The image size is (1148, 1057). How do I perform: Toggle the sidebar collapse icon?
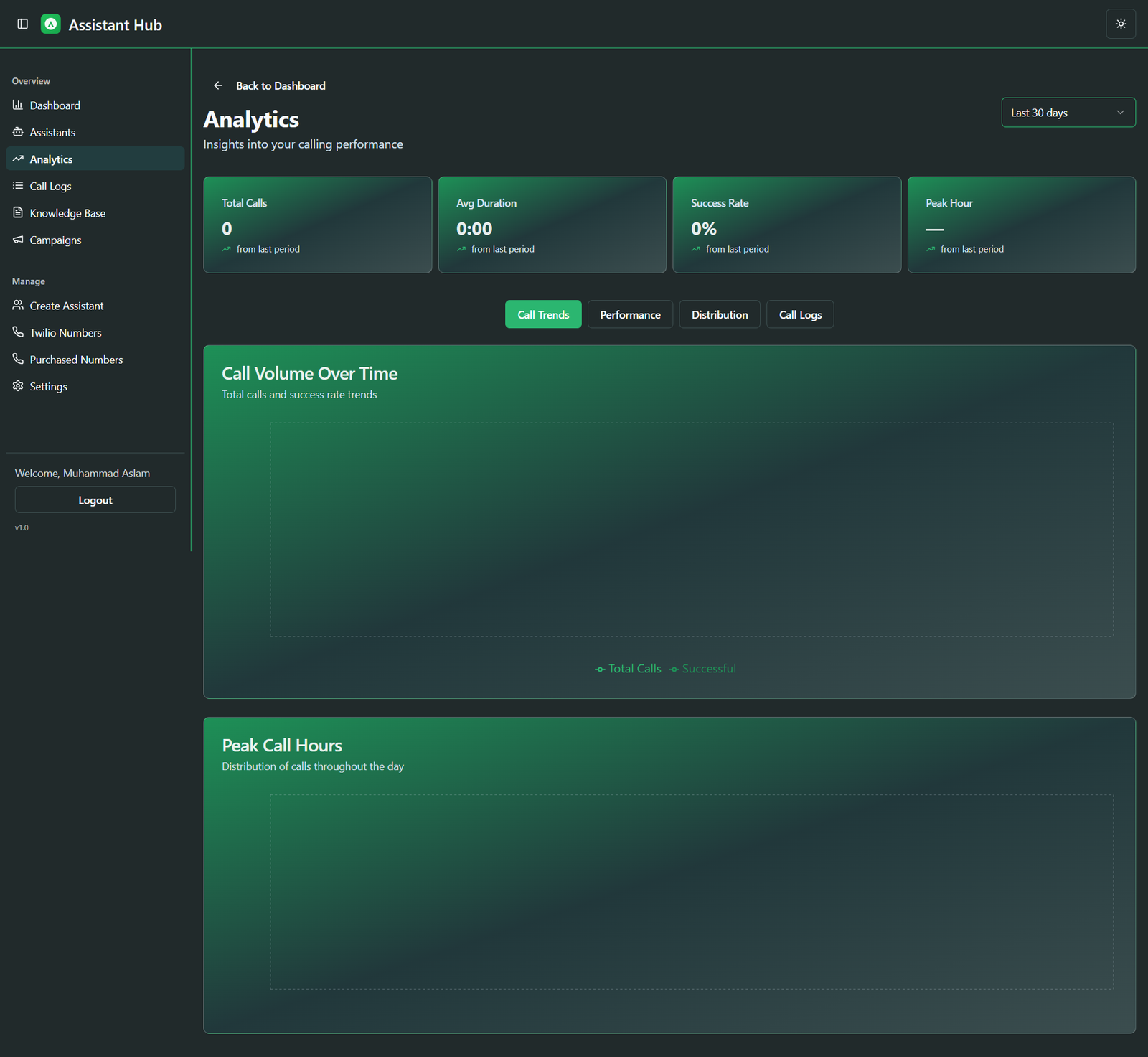click(x=22, y=24)
